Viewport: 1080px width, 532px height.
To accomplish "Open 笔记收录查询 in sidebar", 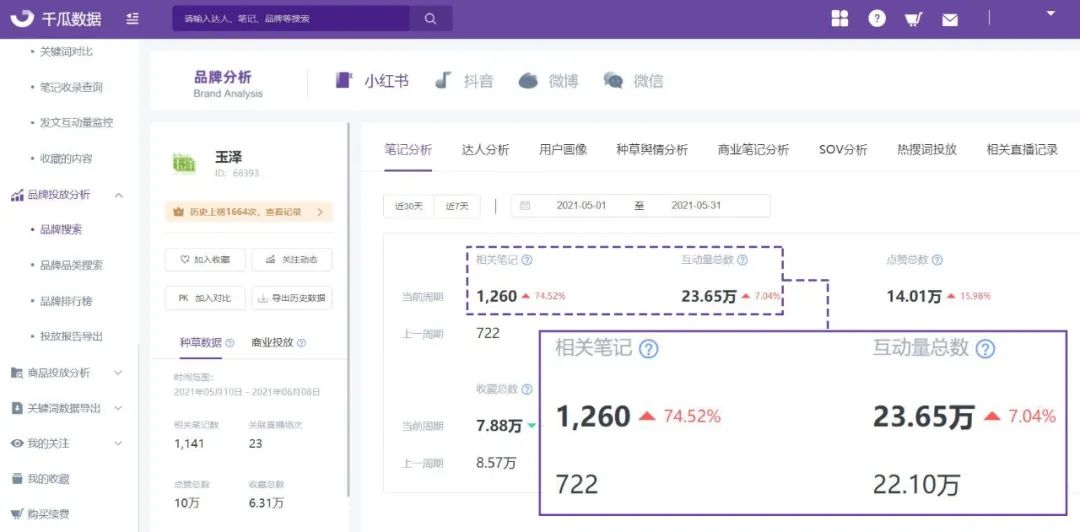I will (x=71, y=88).
